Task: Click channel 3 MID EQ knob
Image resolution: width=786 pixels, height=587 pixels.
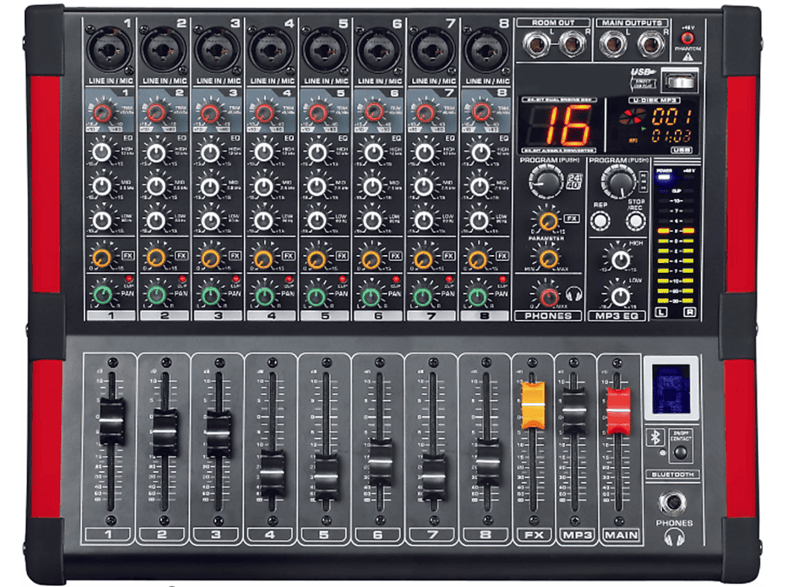Action: (x=210, y=187)
